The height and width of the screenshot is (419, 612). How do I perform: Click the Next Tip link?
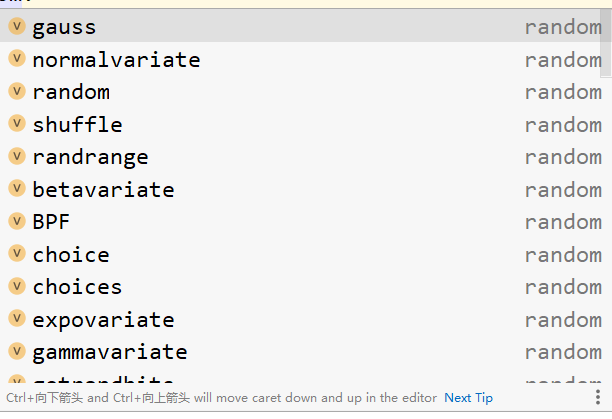coord(469,398)
